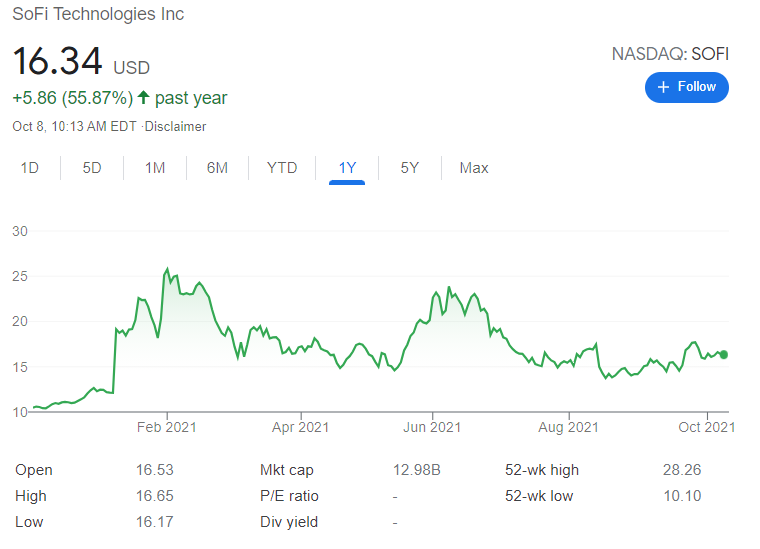Screen dimensions: 760x549
Task: Click the 20 y-axis label
Action: pos(20,322)
